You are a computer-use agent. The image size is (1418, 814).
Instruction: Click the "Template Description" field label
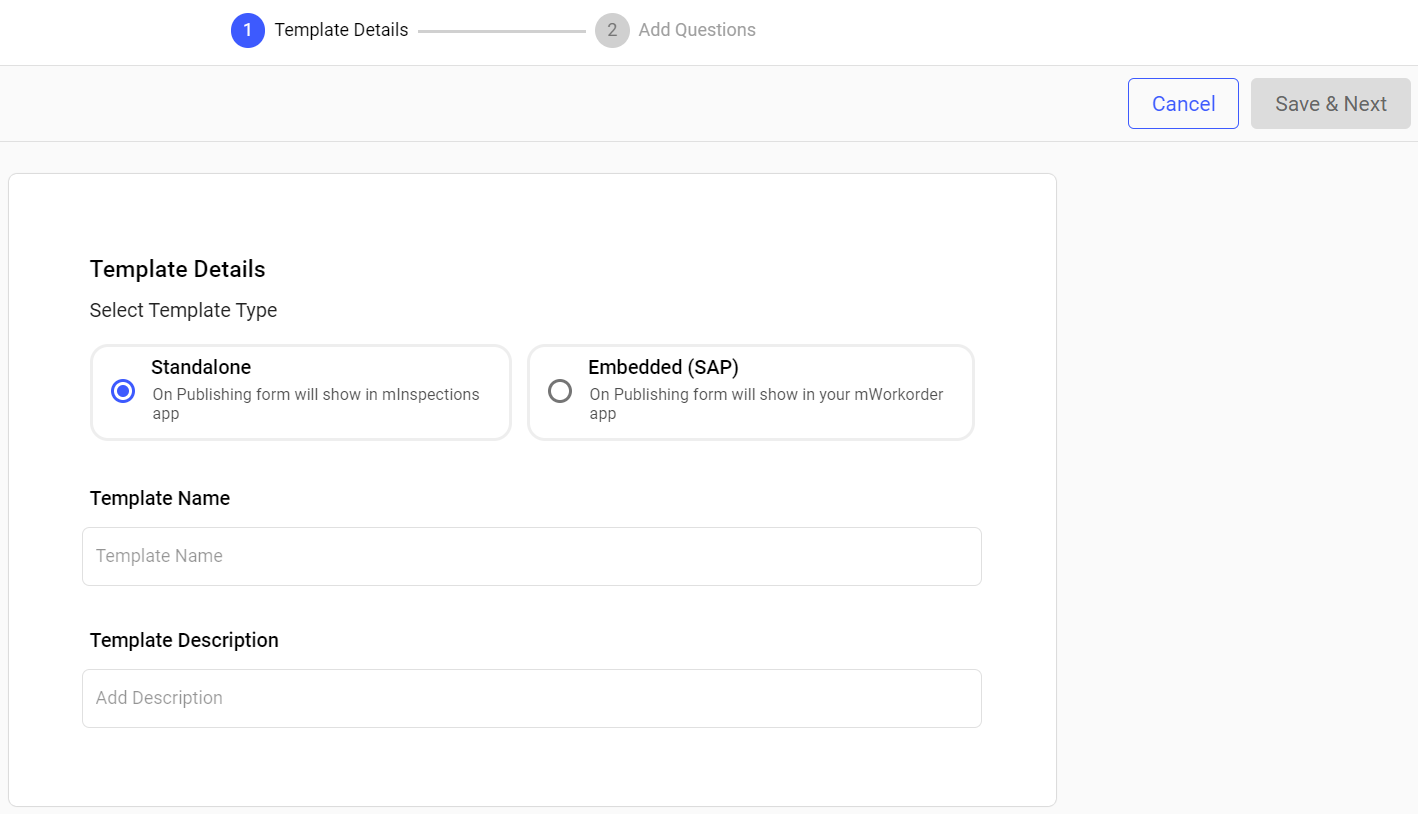(184, 640)
